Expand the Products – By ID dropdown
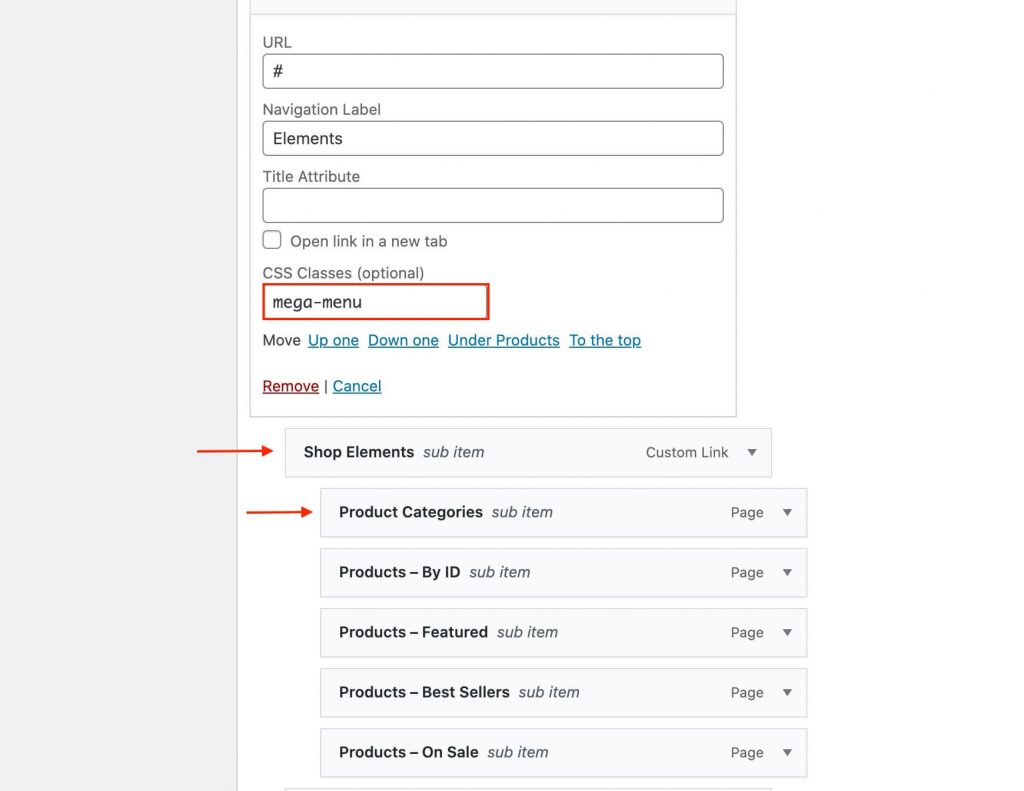The width and height of the screenshot is (1024, 791). tap(786, 572)
